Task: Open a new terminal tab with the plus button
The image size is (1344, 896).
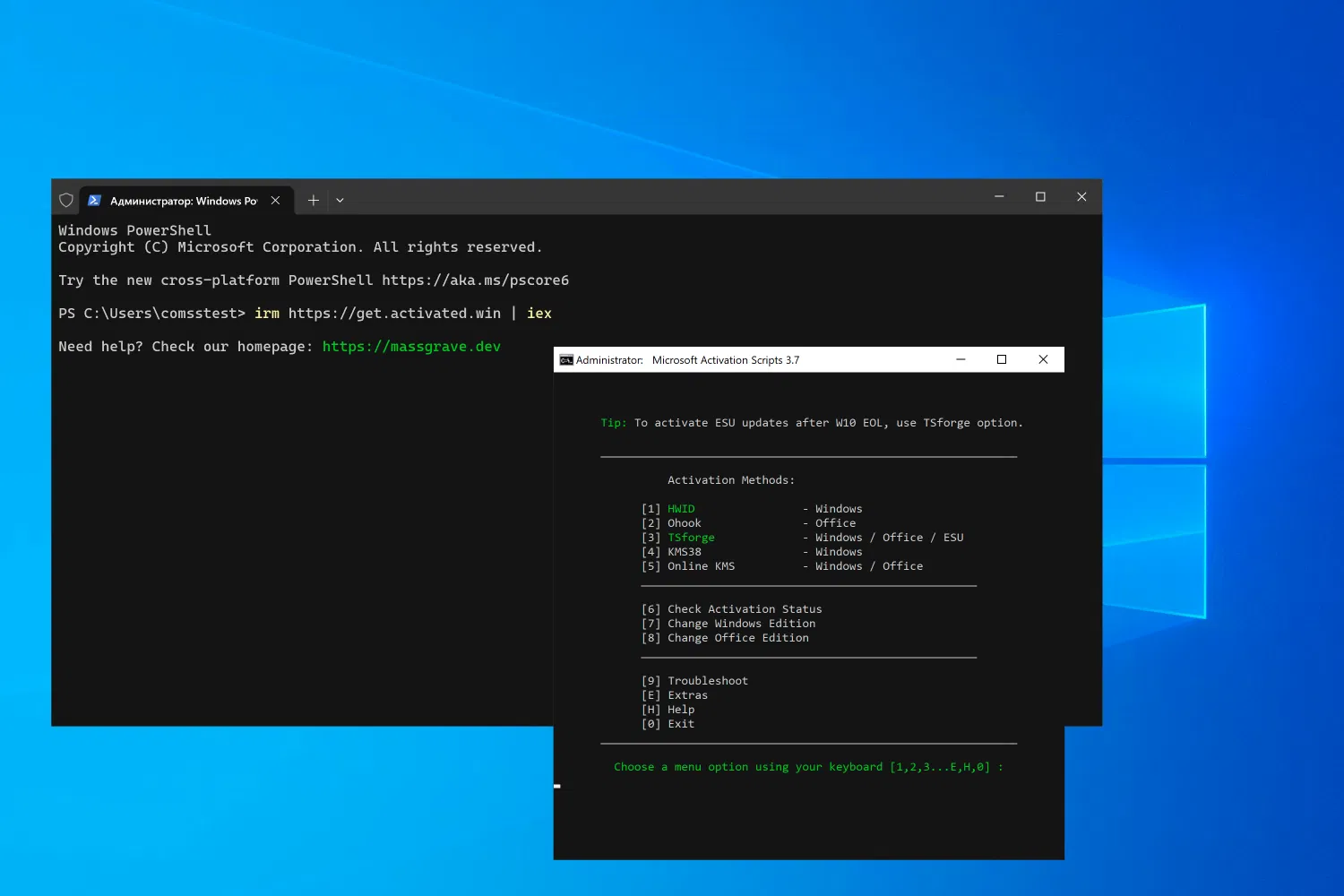Action: [314, 200]
